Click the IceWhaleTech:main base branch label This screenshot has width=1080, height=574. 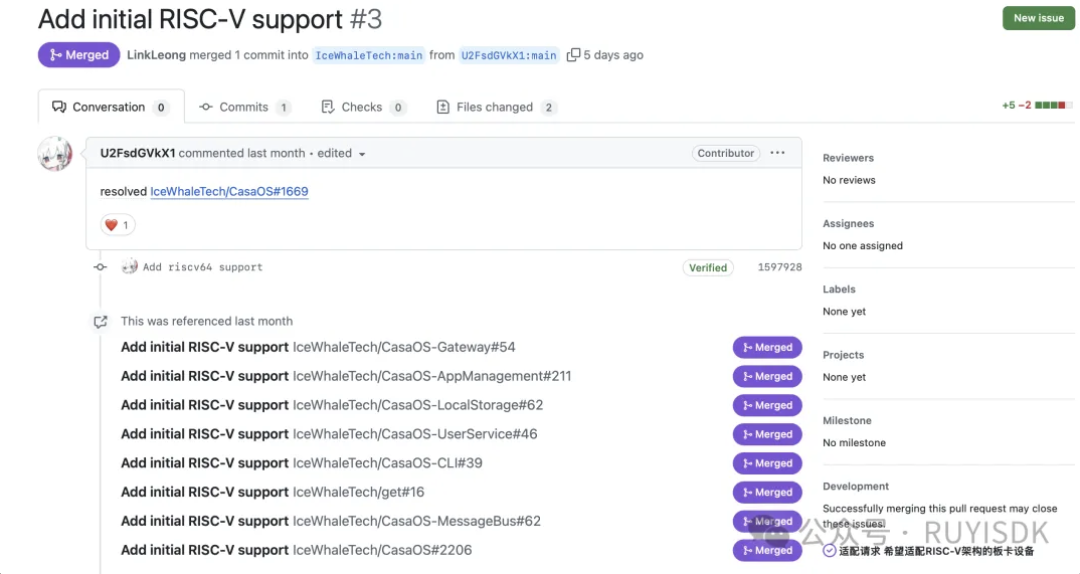[x=369, y=55]
